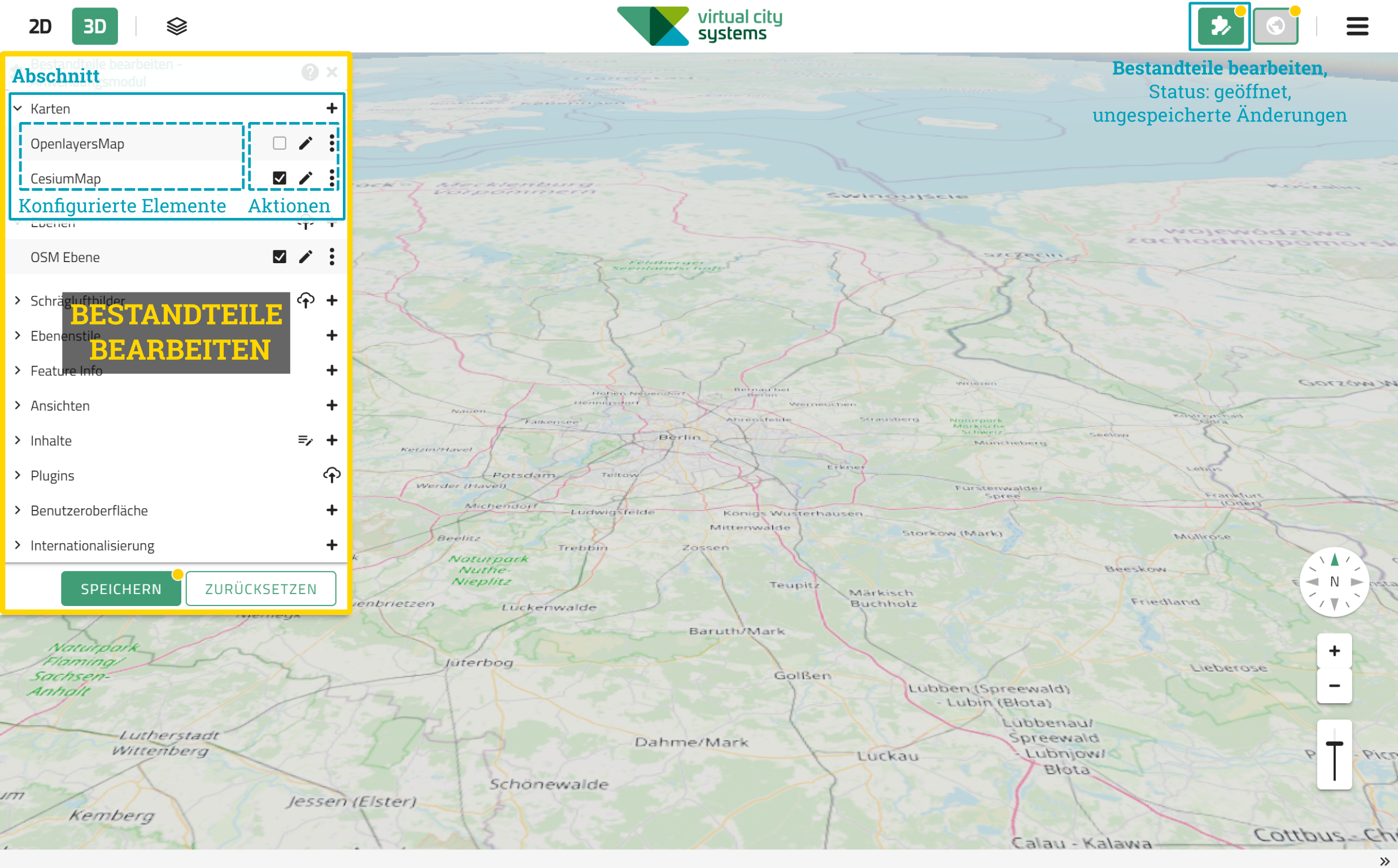The image size is (1398, 868).
Task: Click the edit components puzzle icon
Action: [x=1220, y=27]
